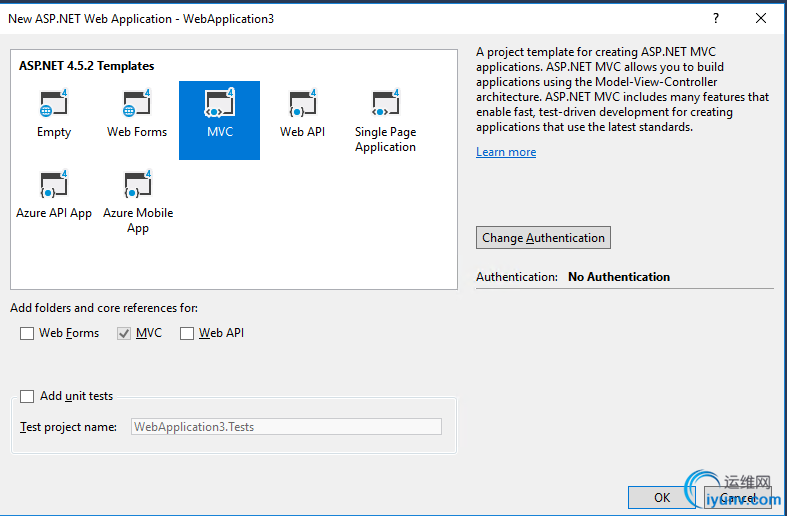Select the Azure Mobile App template icon
Screen dimensions: 787x516
[138, 184]
